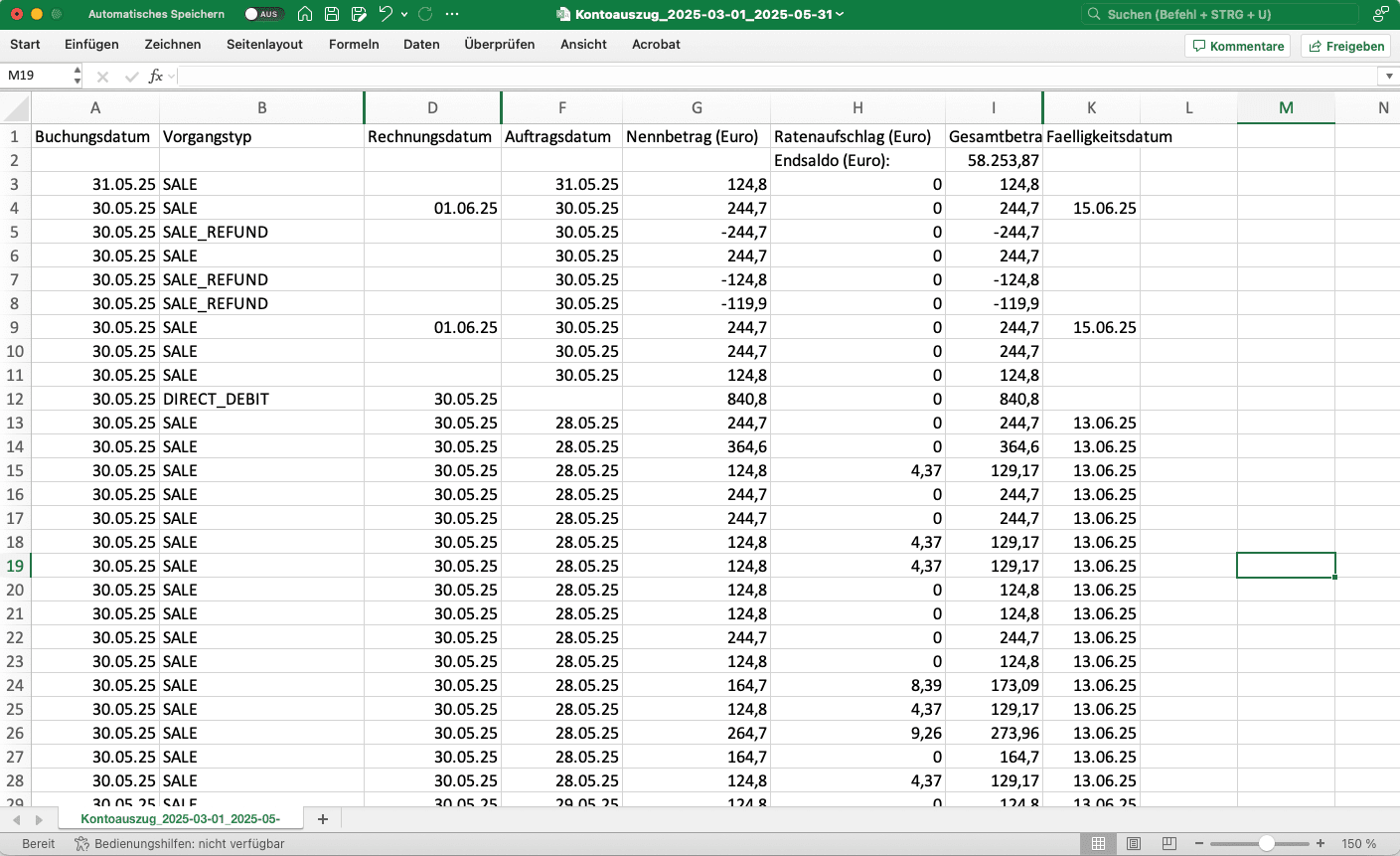
Task: Click the Save As icon with pencil
Action: tap(359, 14)
